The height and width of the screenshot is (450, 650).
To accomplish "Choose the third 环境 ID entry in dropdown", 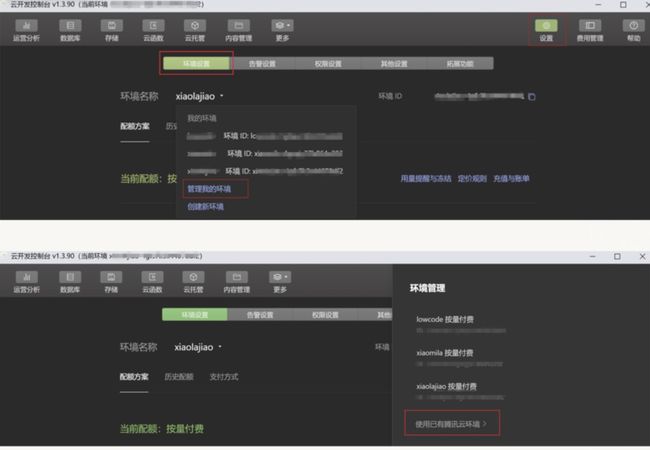I will [264, 171].
